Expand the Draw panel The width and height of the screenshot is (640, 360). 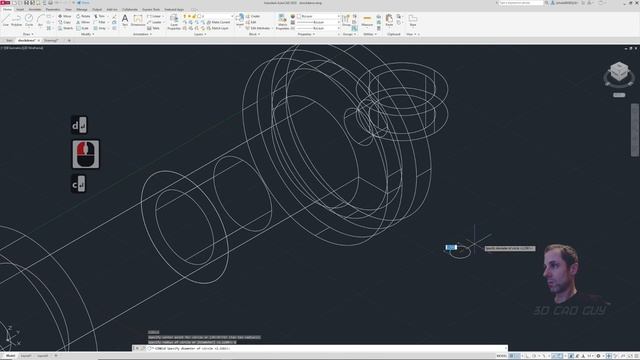coord(28,34)
